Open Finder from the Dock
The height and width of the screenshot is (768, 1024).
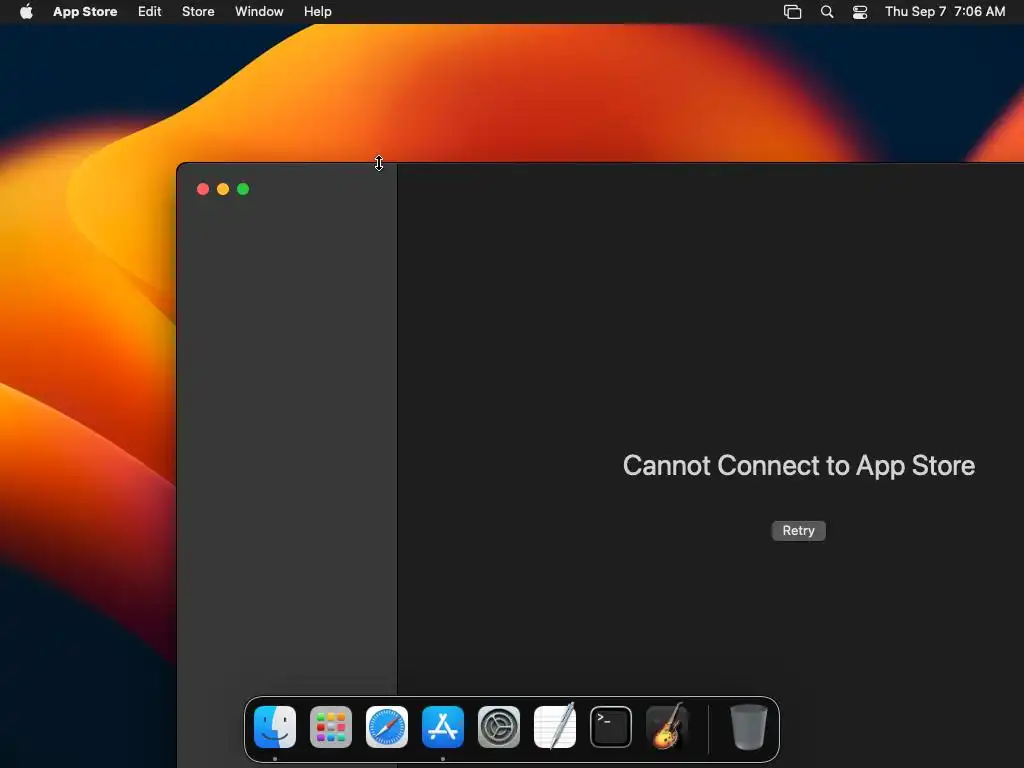275,727
